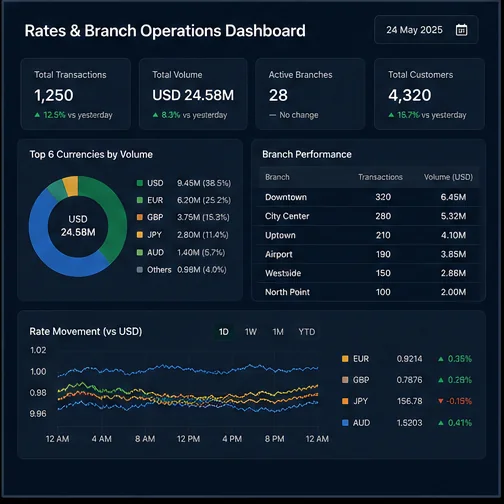Click the 190 transactions cell
The height and width of the screenshot is (504, 504).
coord(383,254)
